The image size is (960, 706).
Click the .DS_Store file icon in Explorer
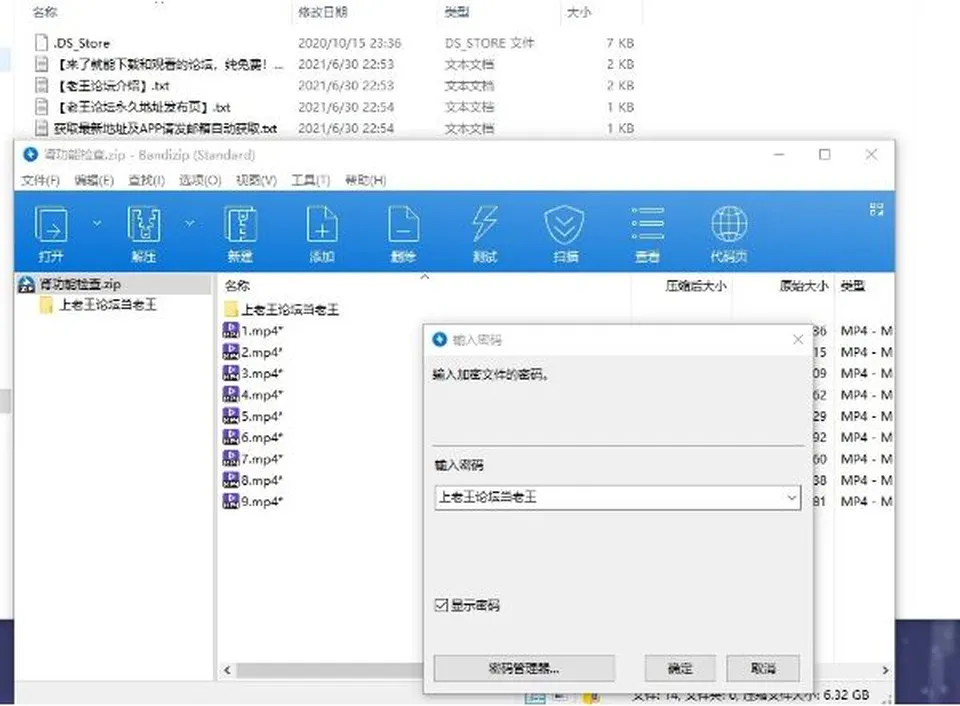[42, 43]
